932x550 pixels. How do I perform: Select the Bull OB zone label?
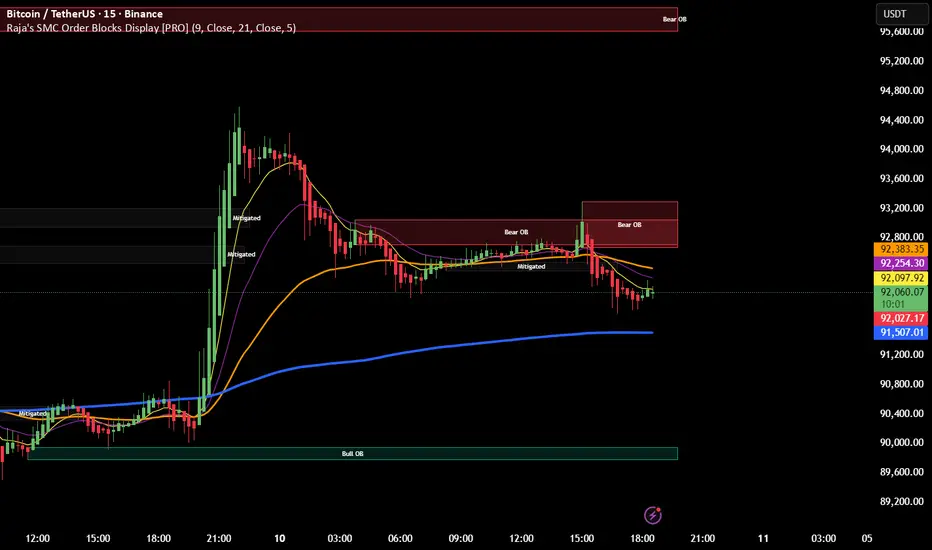tap(352, 454)
